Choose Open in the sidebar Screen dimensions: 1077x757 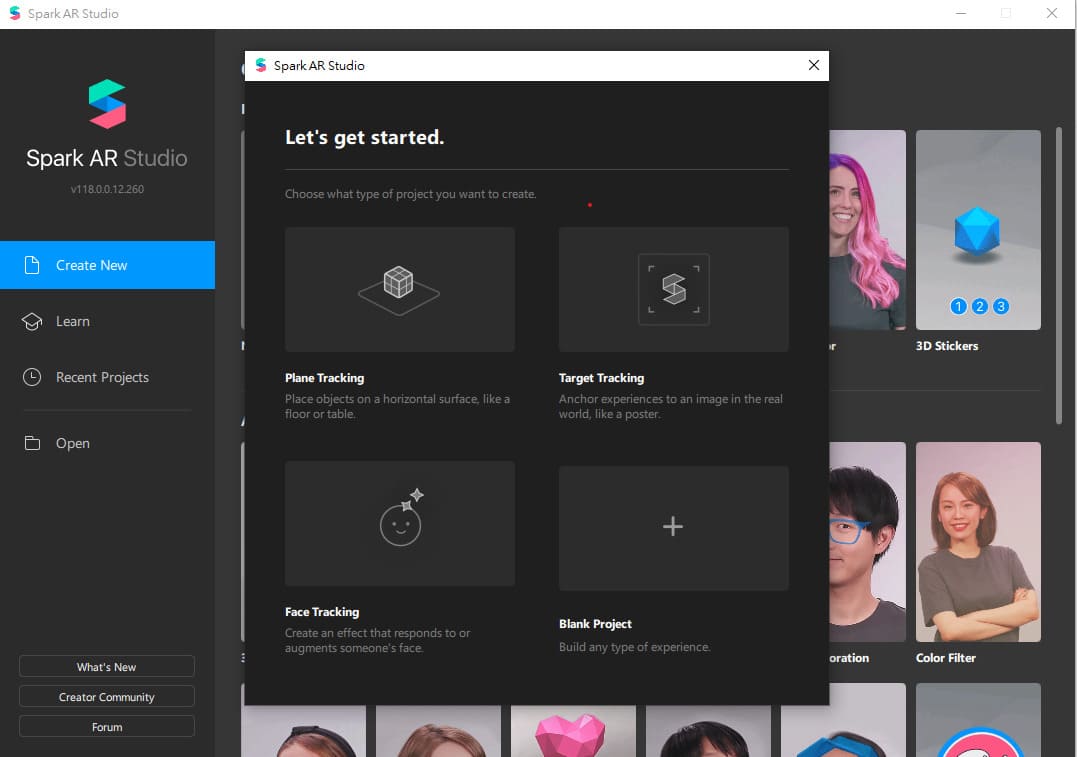(107, 443)
